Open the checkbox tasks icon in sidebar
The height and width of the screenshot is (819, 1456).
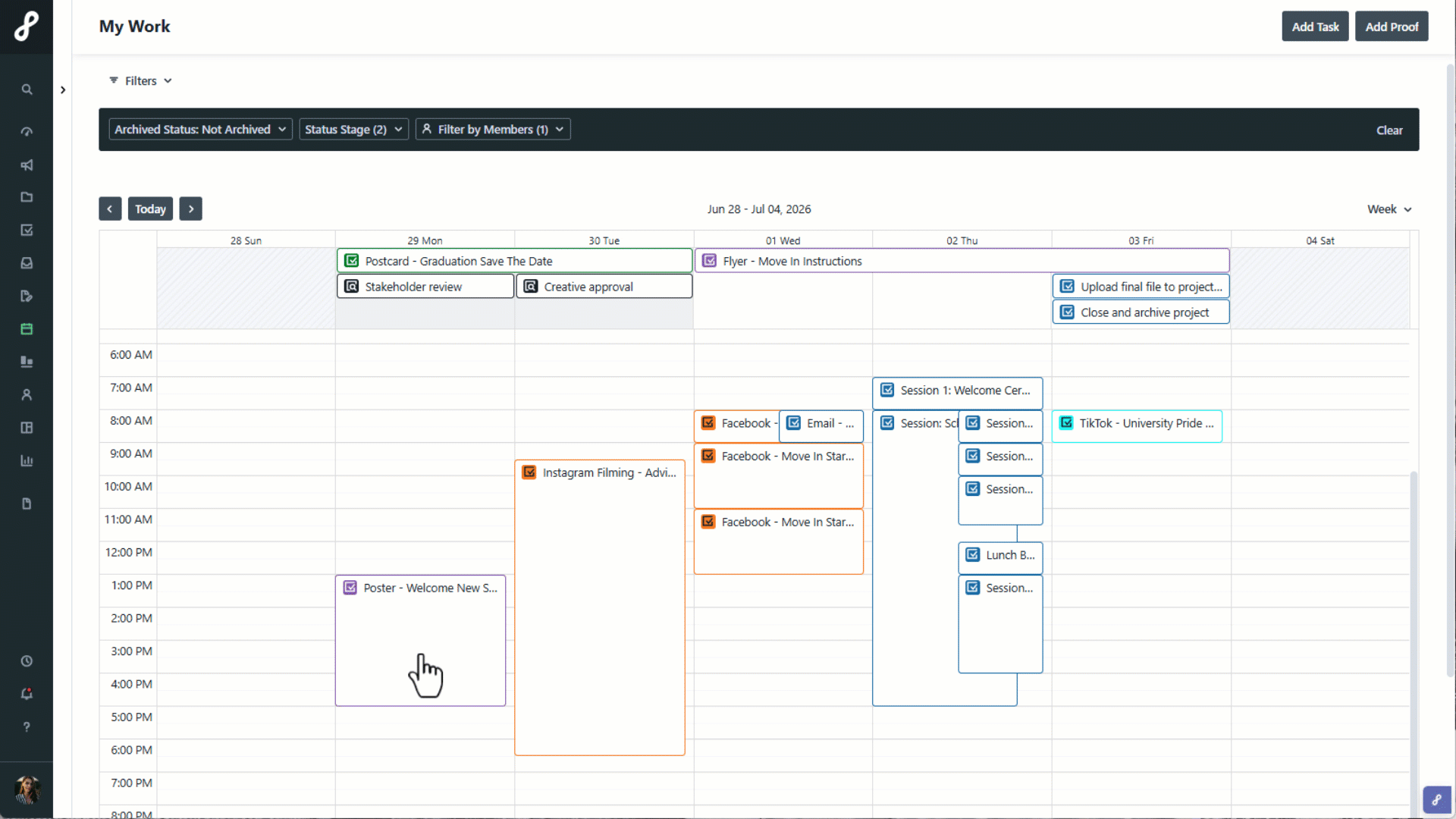click(x=27, y=230)
